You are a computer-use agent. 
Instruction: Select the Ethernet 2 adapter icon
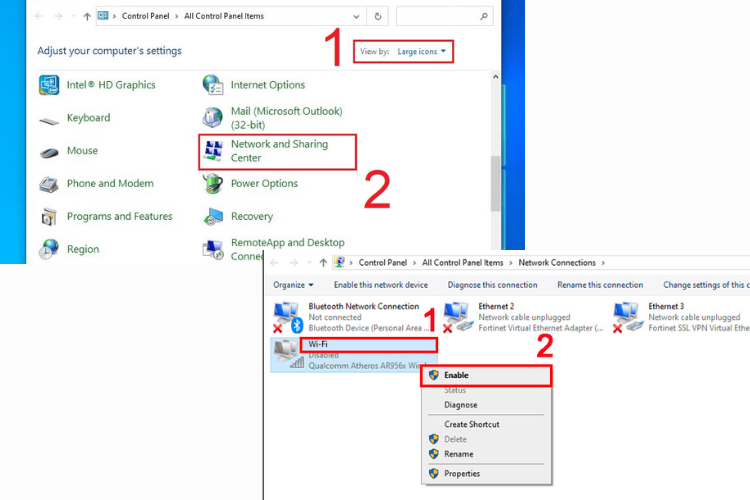458,317
